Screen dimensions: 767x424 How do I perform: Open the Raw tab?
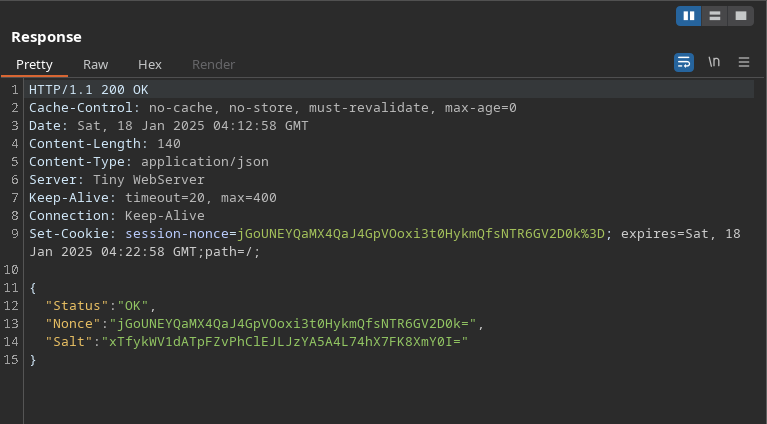point(96,64)
